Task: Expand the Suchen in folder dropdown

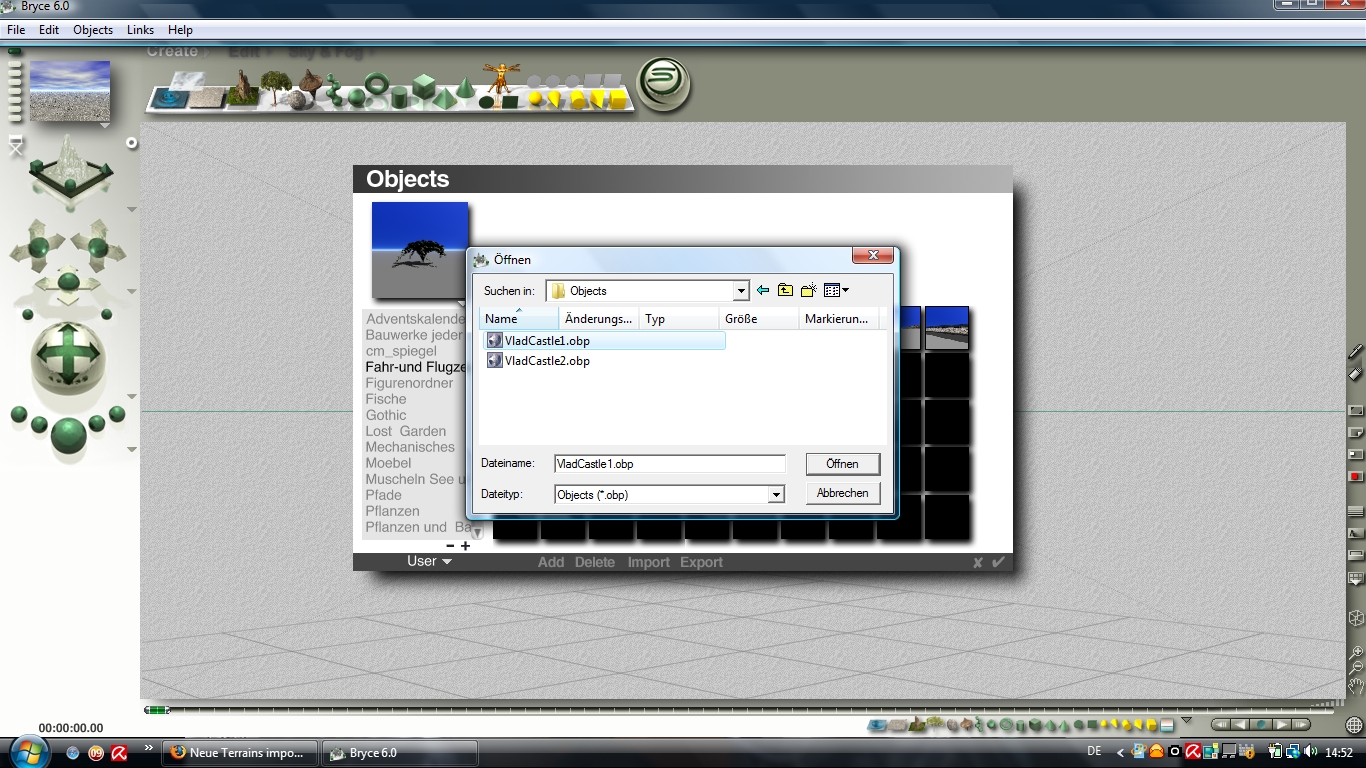Action: [741, 291]
